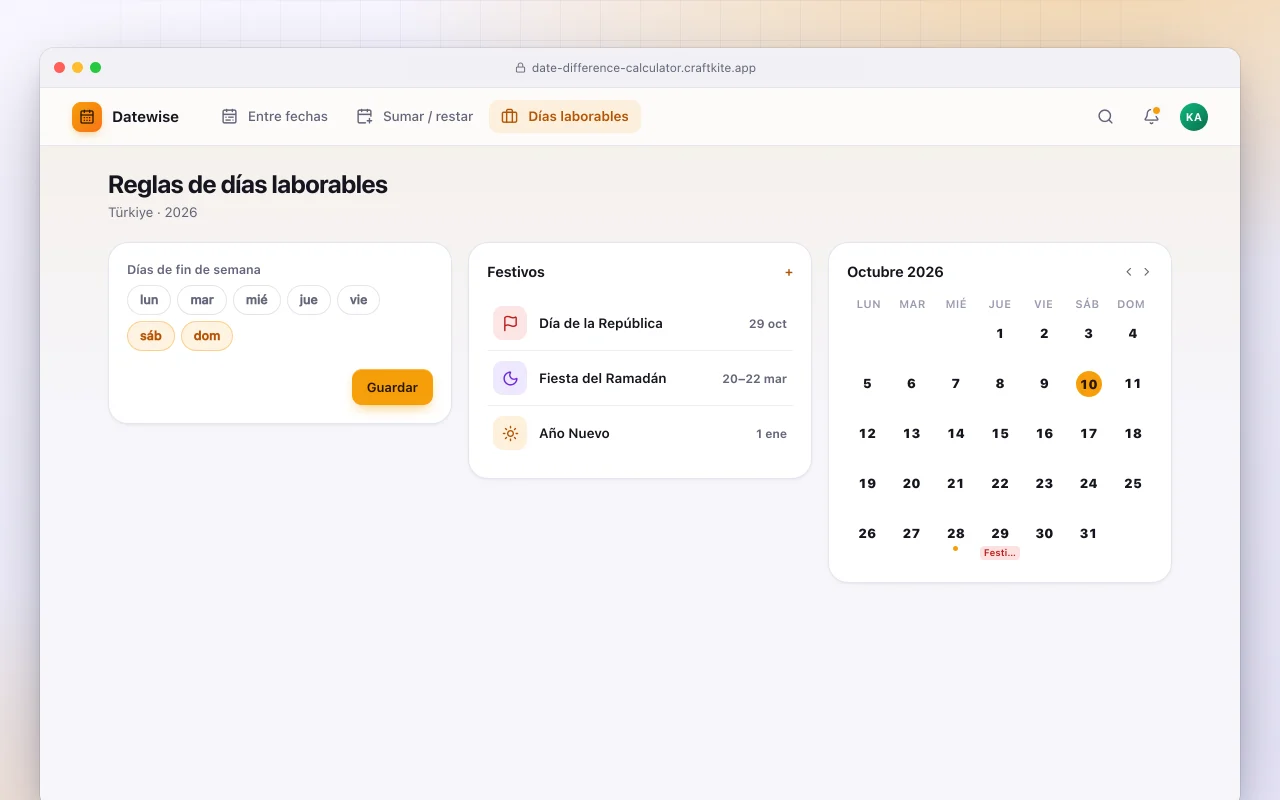
Task: Go to previous month in calendar
Action: (x=1129, y=272)
